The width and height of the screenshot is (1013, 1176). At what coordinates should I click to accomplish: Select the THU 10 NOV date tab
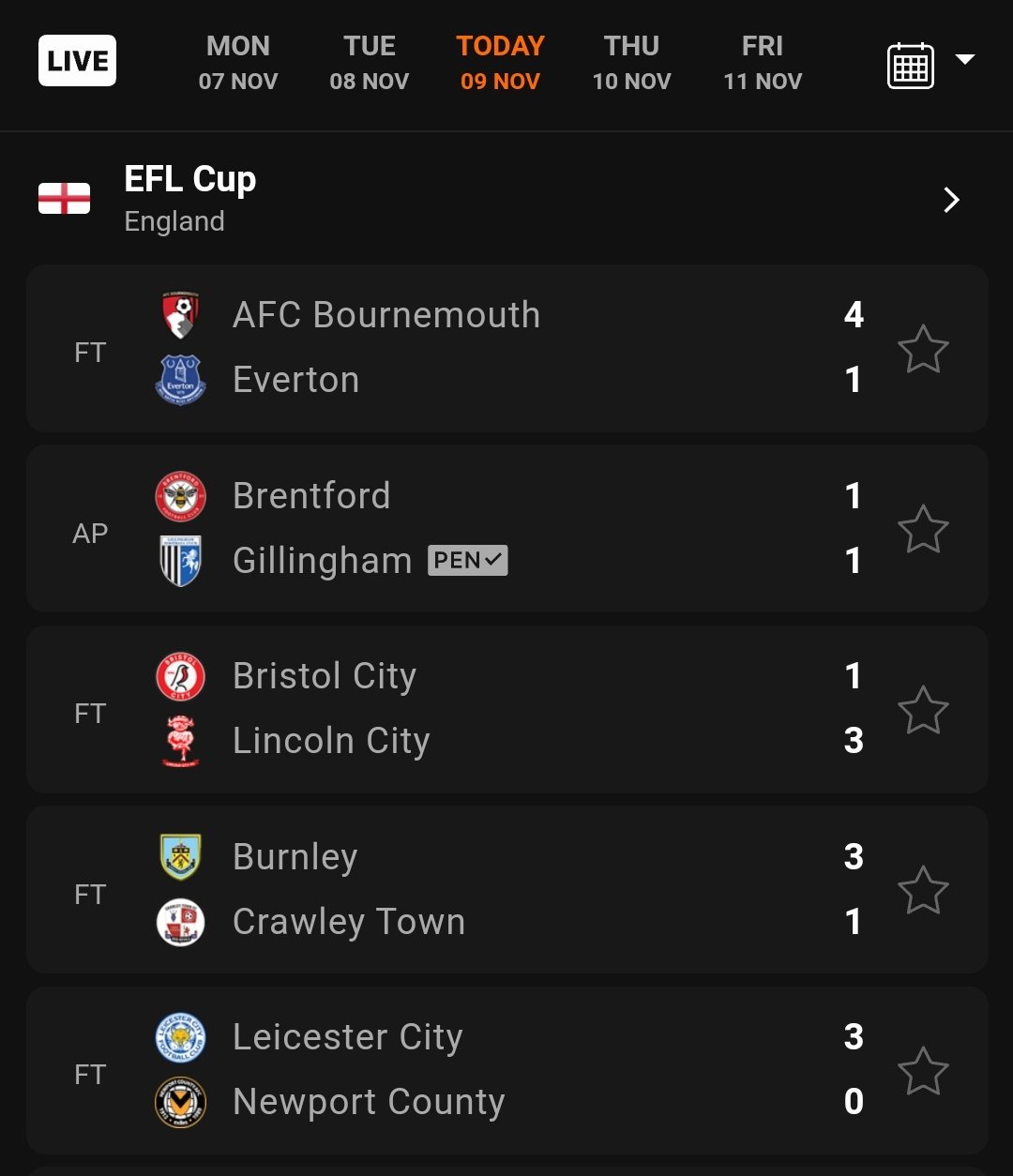click(631, 63)
